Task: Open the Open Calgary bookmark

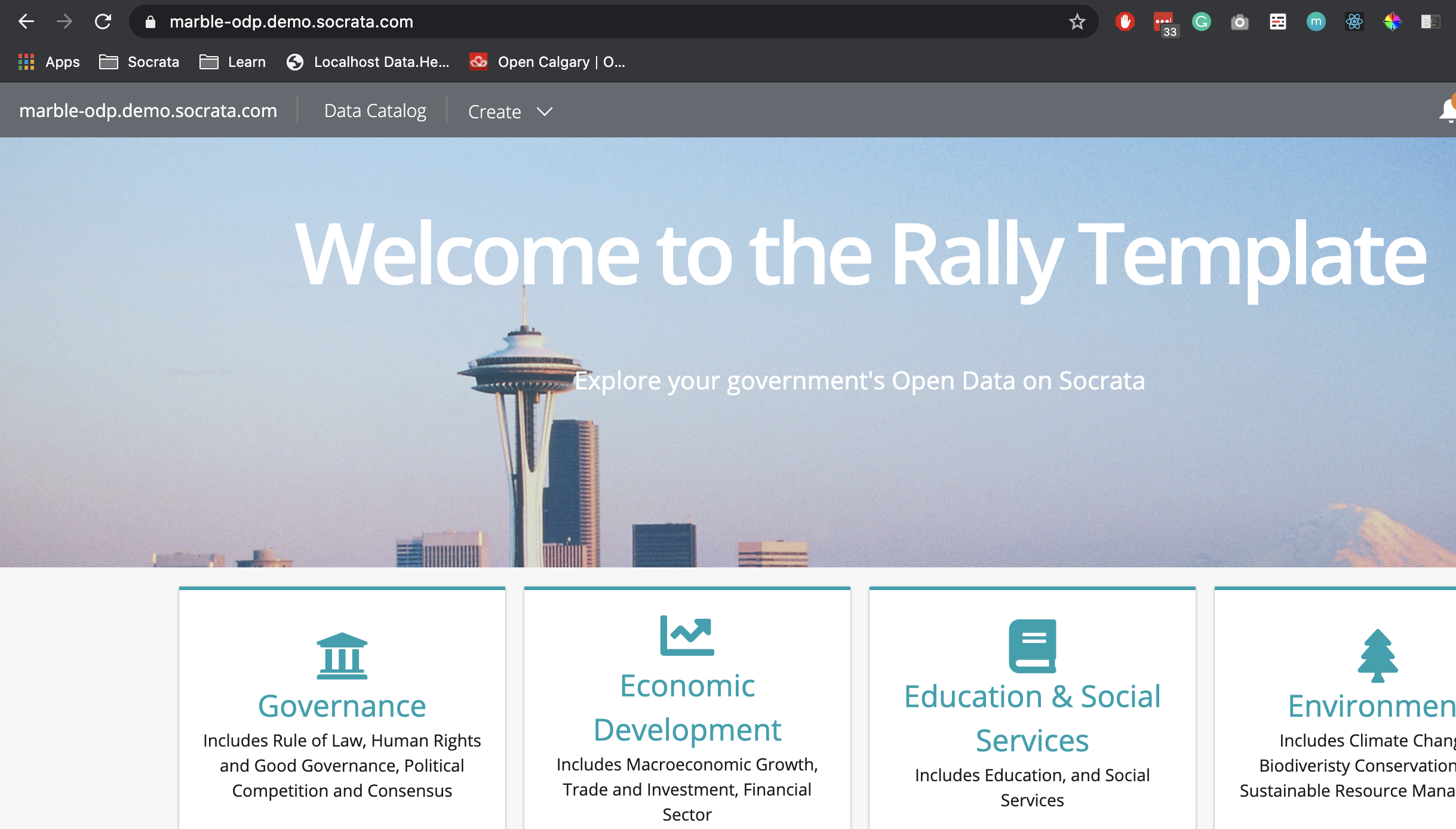Action: coord(548,62)
